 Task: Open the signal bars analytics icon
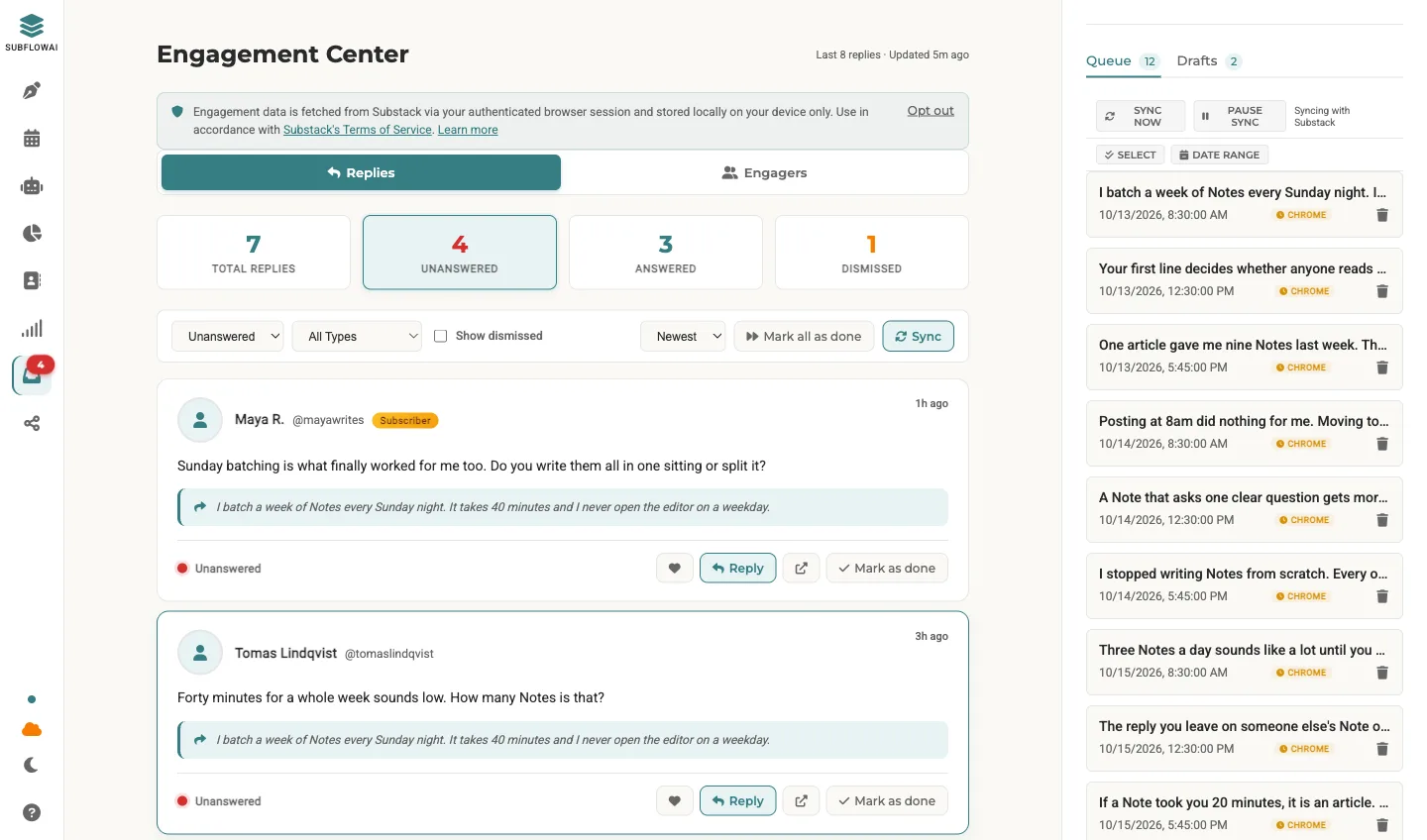[32, 329]
